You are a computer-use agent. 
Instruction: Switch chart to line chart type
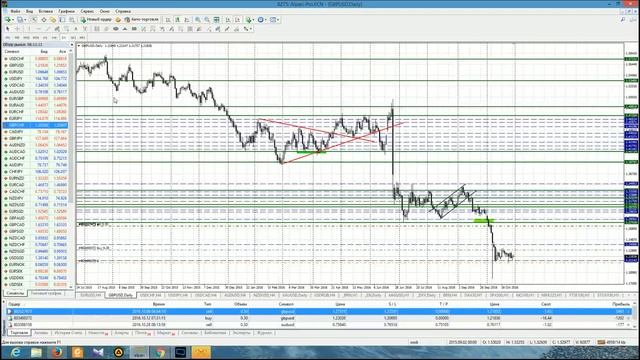pos(187,20)
